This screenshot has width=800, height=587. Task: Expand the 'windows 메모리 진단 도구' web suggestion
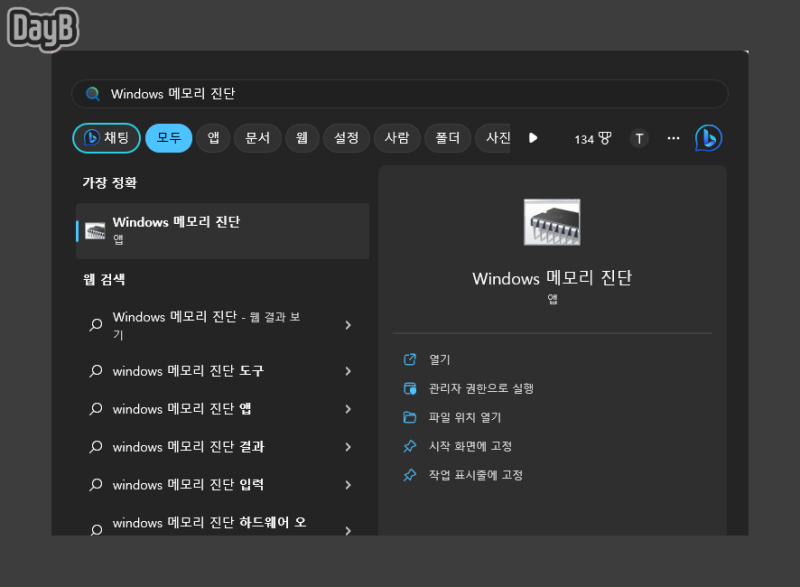[x=349, y=371]
